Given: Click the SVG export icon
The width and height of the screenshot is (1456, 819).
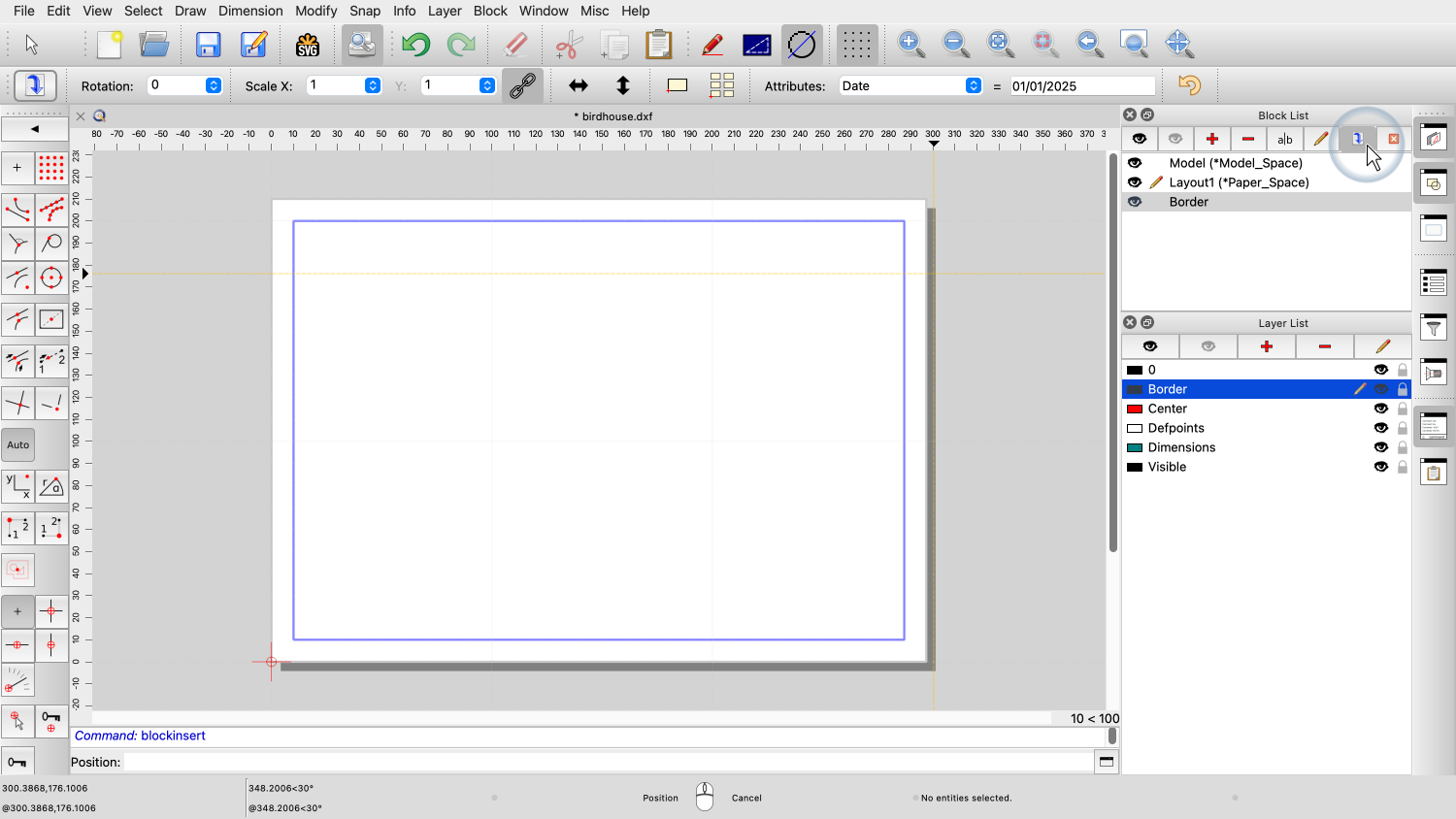Looking at the screenshot, I should 308,45.
